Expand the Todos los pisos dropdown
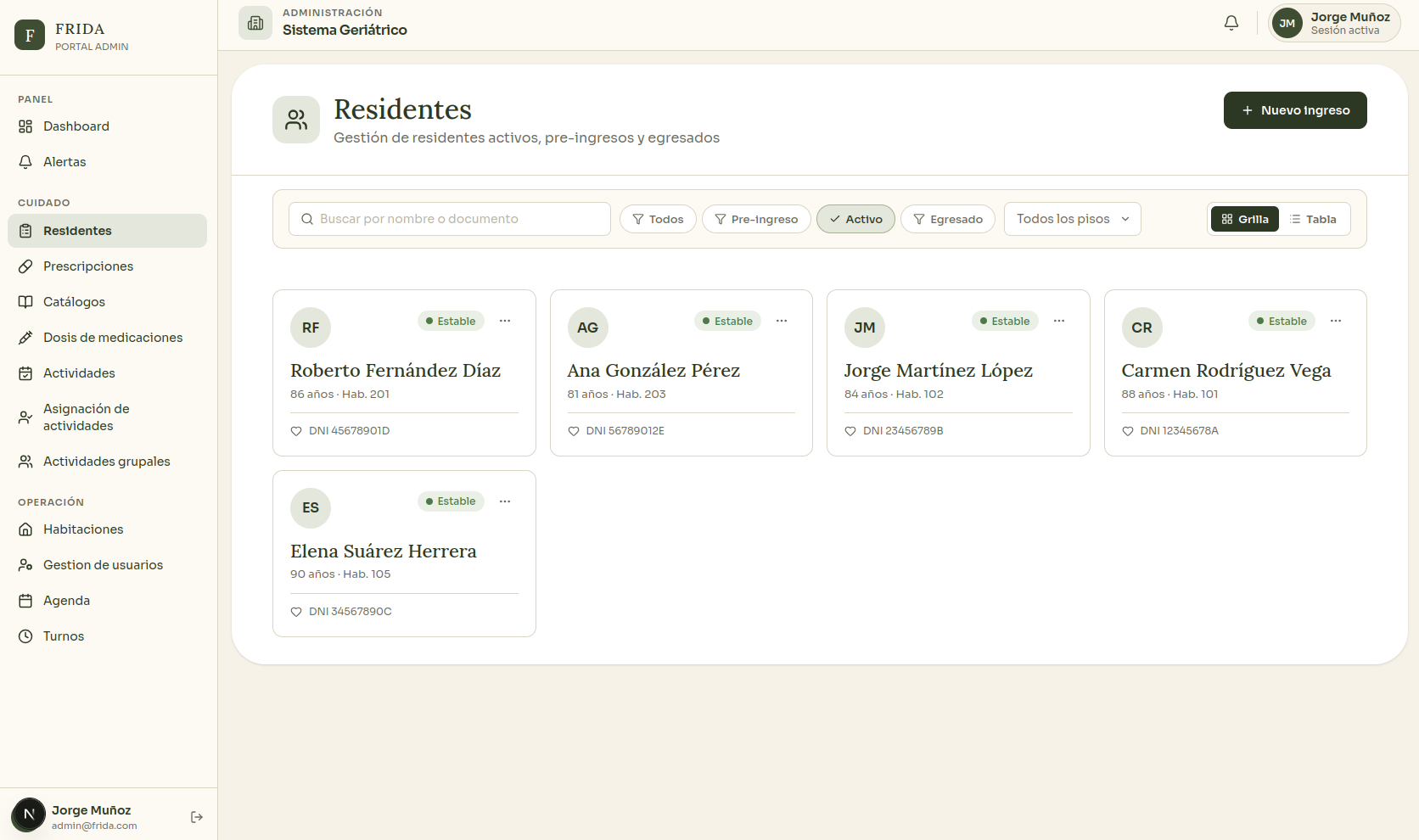The image size is (1419, 840). (1073, 219)
